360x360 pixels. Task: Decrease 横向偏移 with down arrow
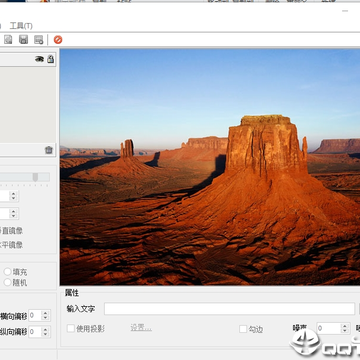point(46,318)
